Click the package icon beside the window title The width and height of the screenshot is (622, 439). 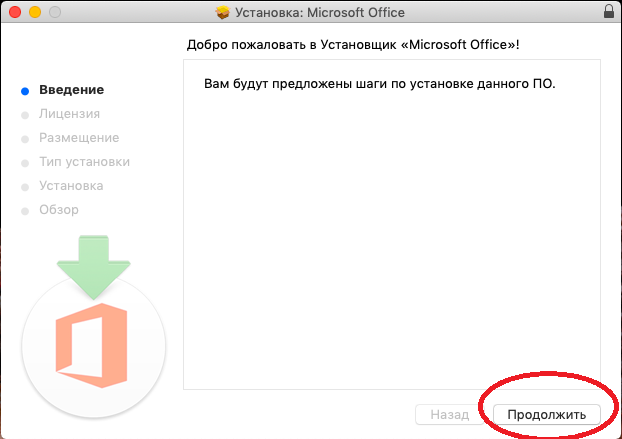pos(223,12)
